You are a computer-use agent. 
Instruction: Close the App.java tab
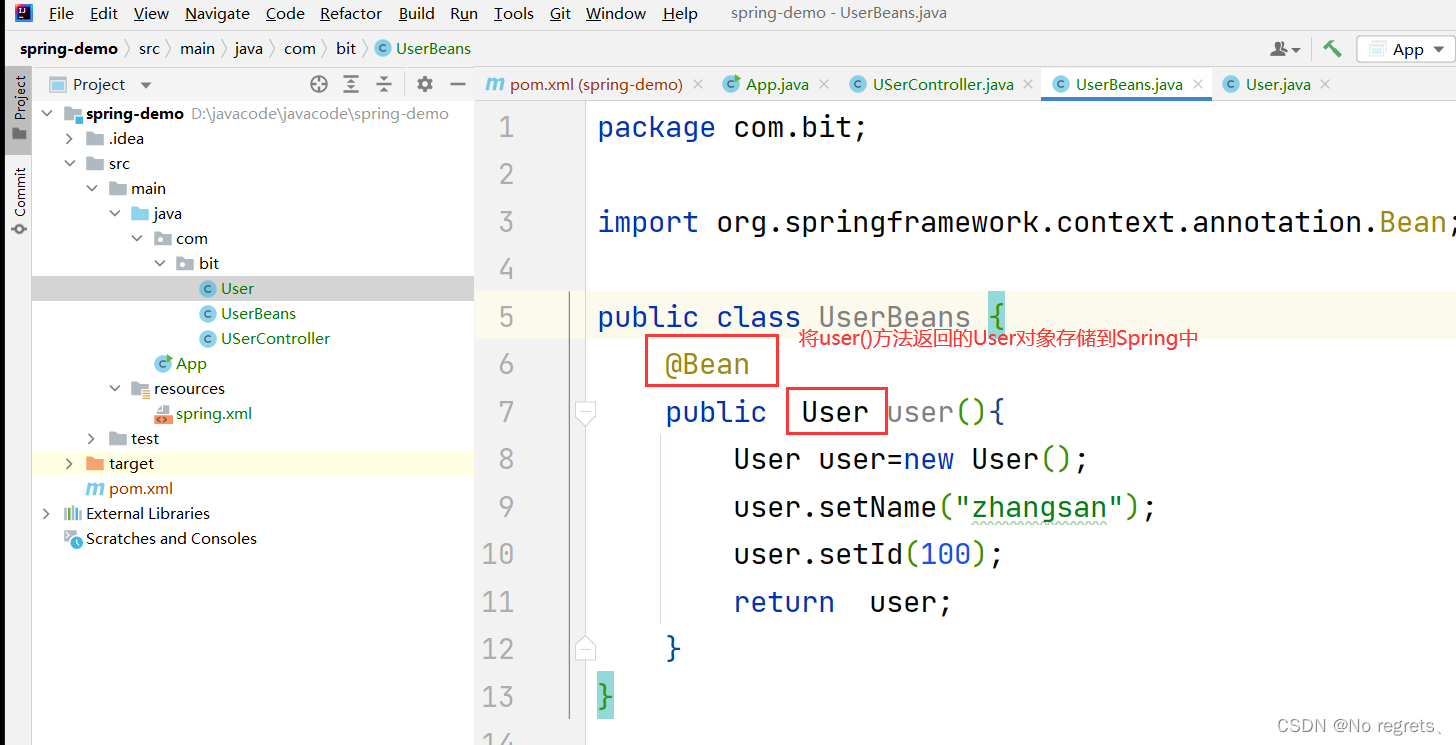[x=824, y=84]
